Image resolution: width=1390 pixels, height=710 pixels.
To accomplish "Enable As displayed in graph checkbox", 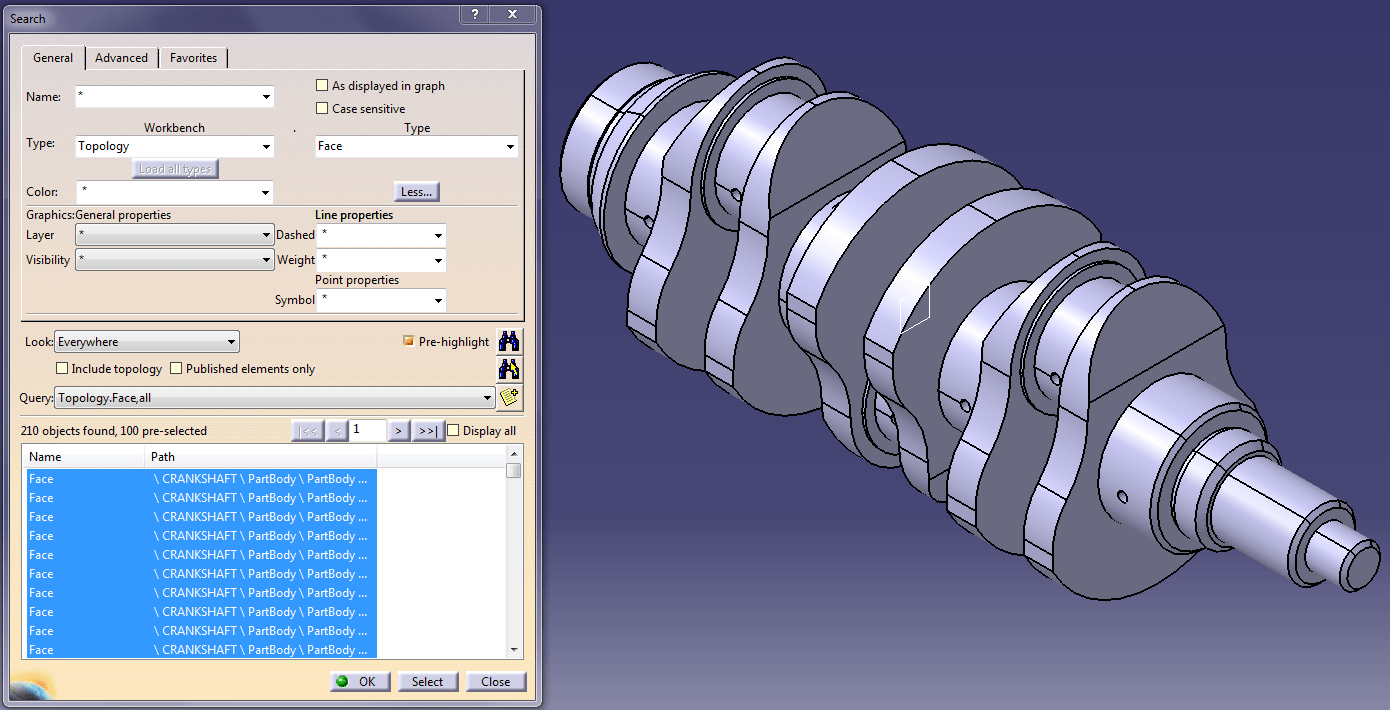I will coord(322,86).
